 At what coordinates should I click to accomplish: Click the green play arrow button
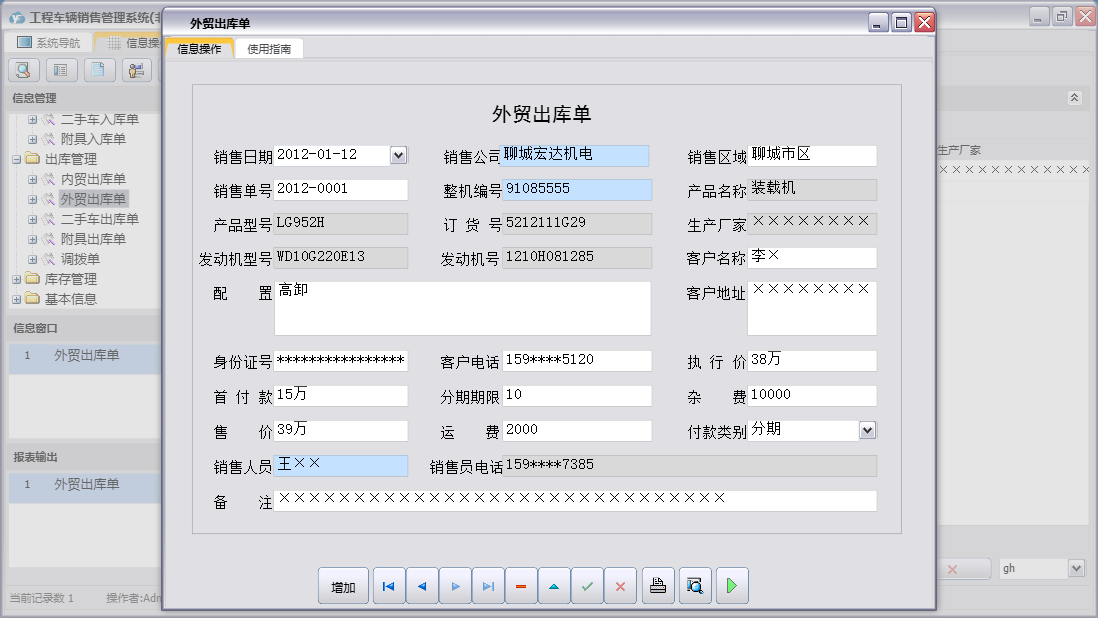tap(732, 587)
